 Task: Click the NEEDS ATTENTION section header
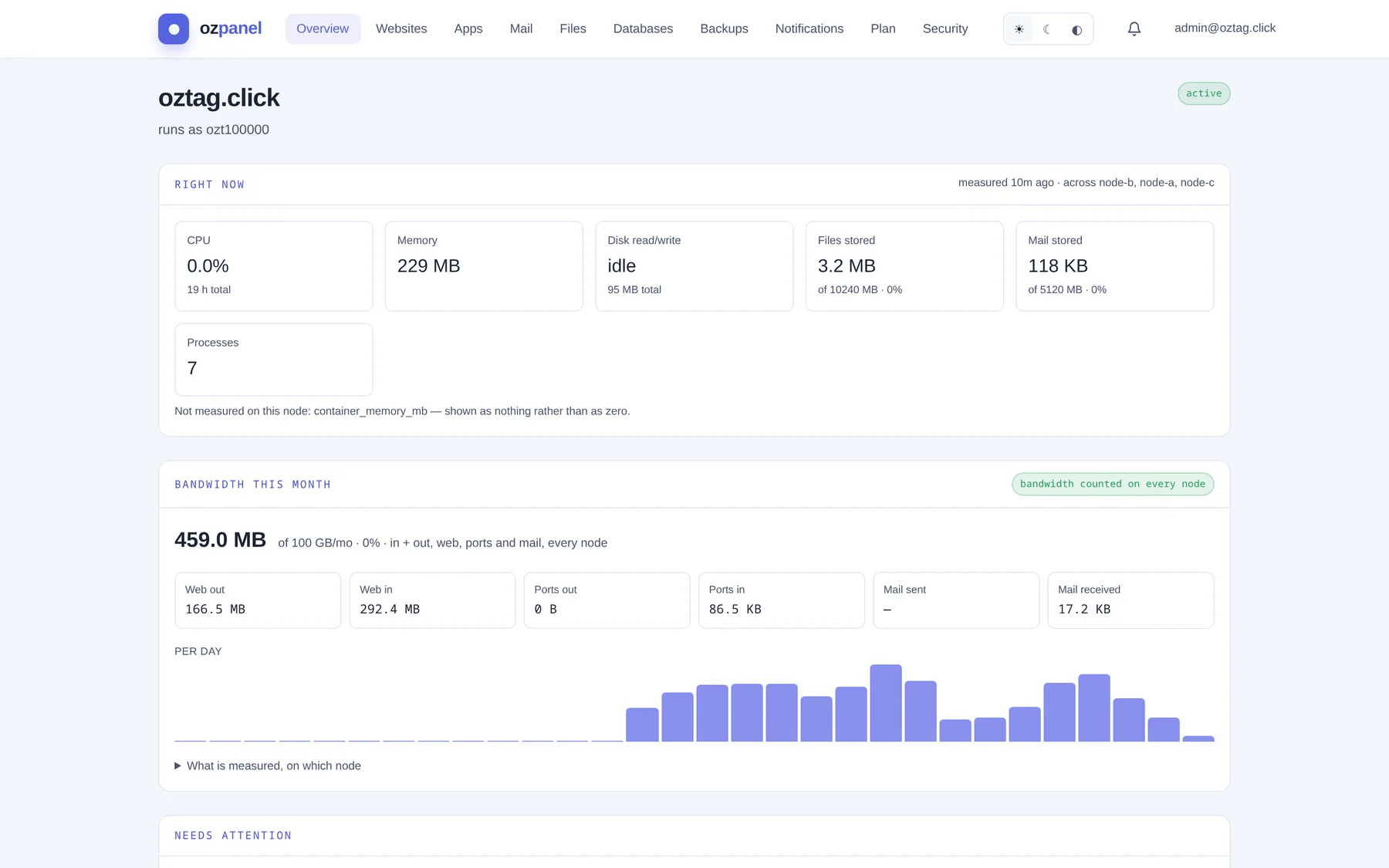(x=233, y=836)
